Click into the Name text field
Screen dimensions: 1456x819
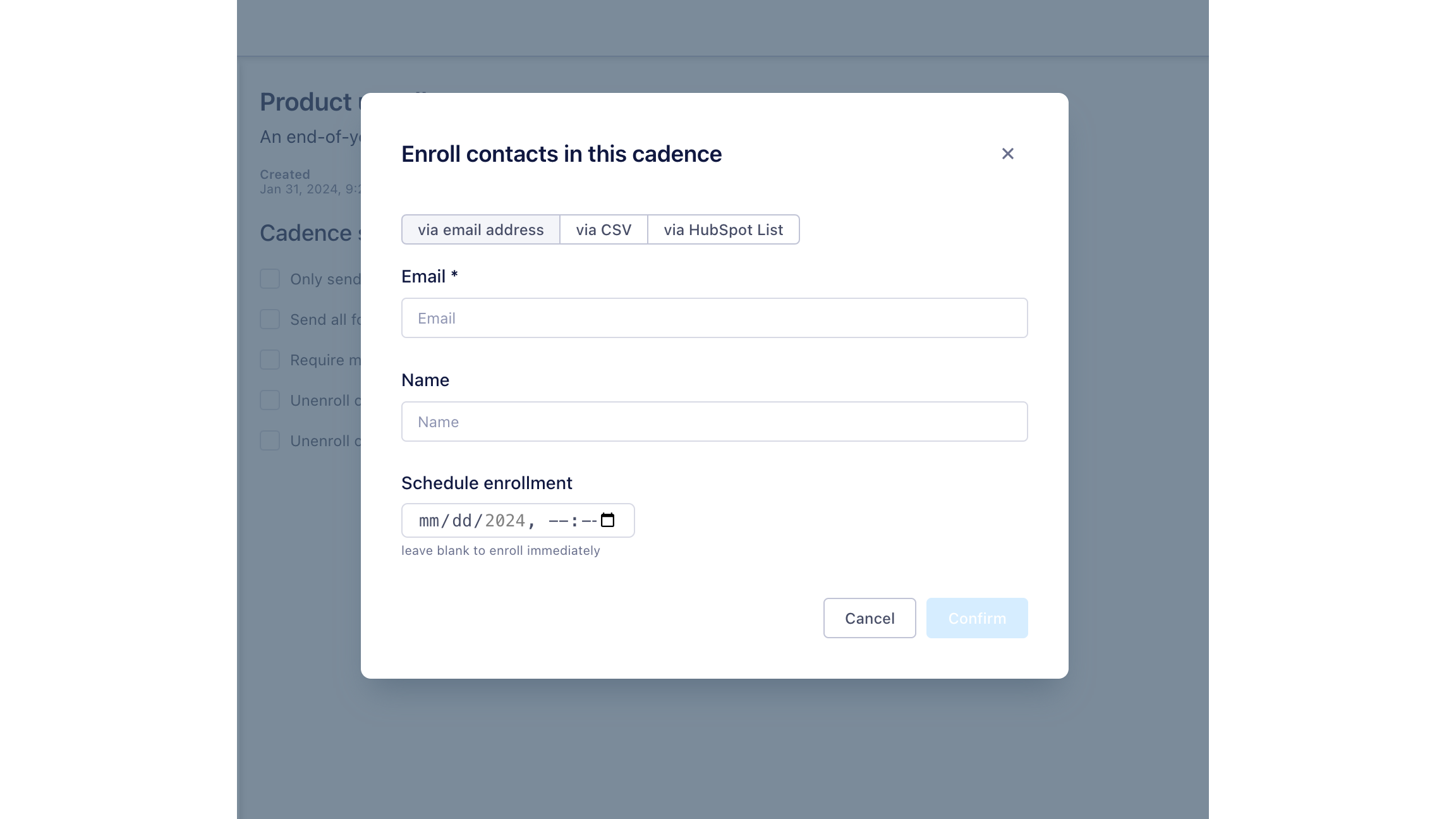click(x=714, y=422)
